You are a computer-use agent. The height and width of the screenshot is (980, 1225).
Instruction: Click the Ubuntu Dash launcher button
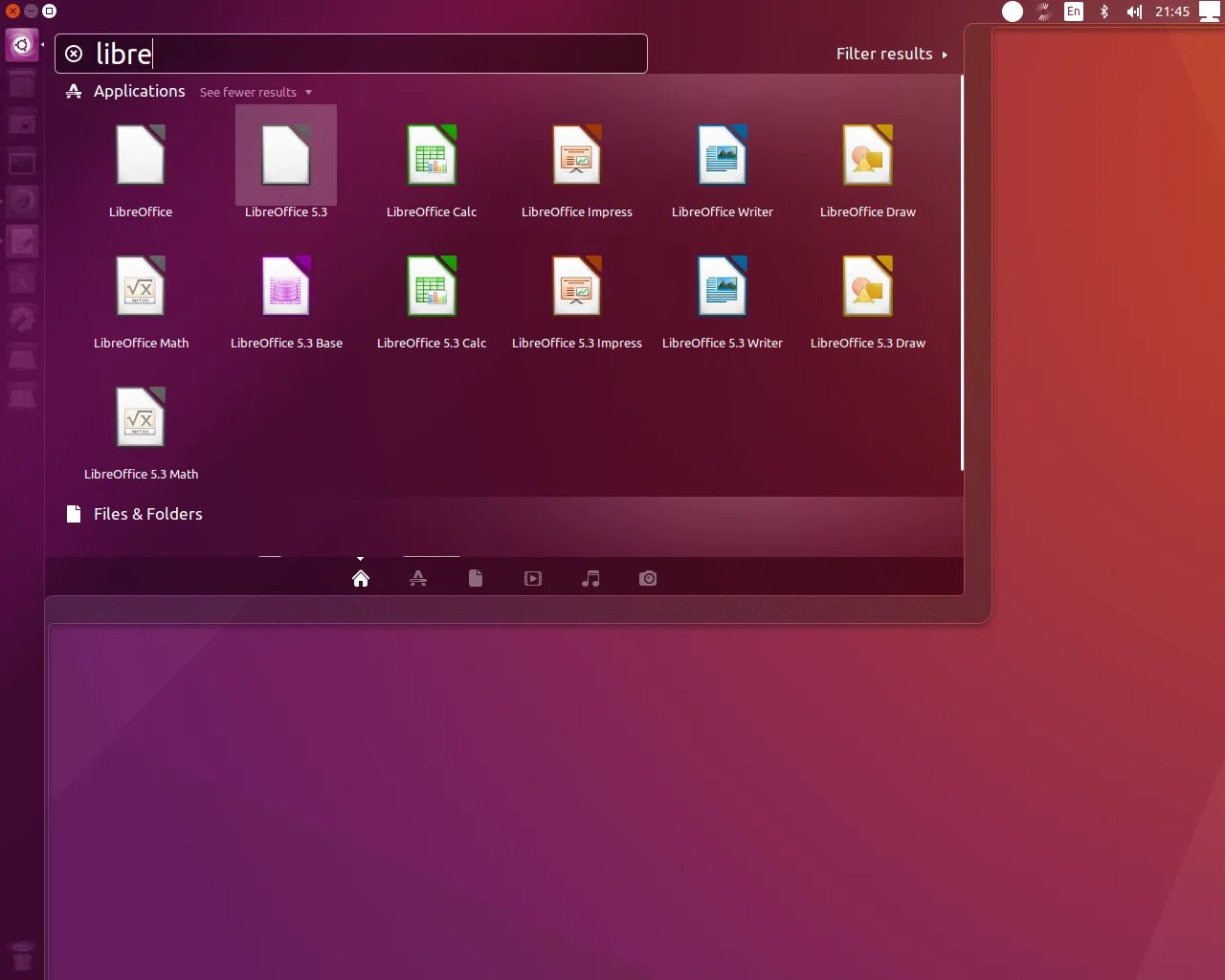pos(22,45)
